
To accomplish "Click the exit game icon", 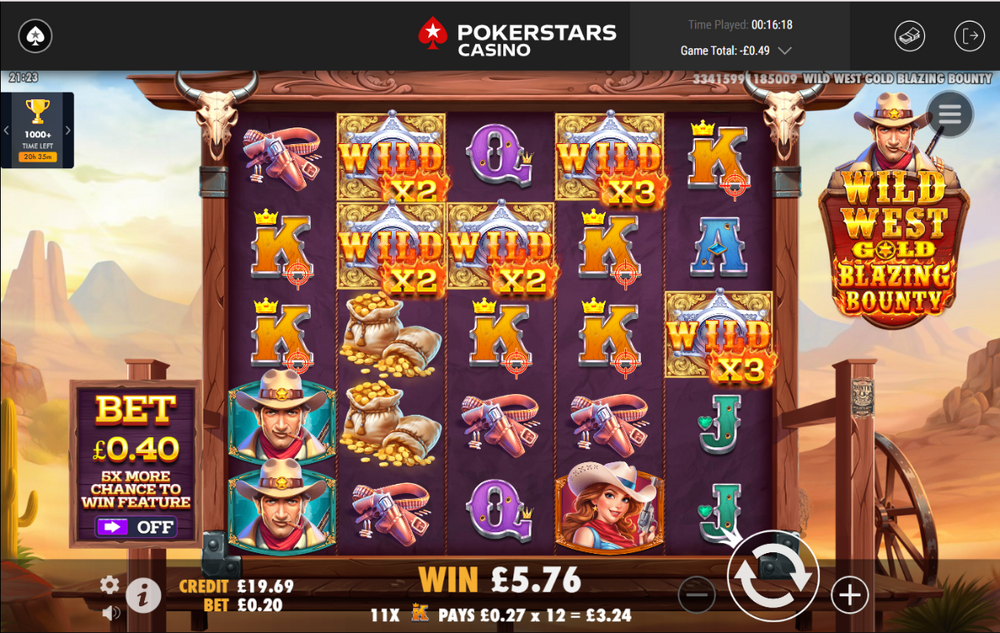I will point(969,36).
